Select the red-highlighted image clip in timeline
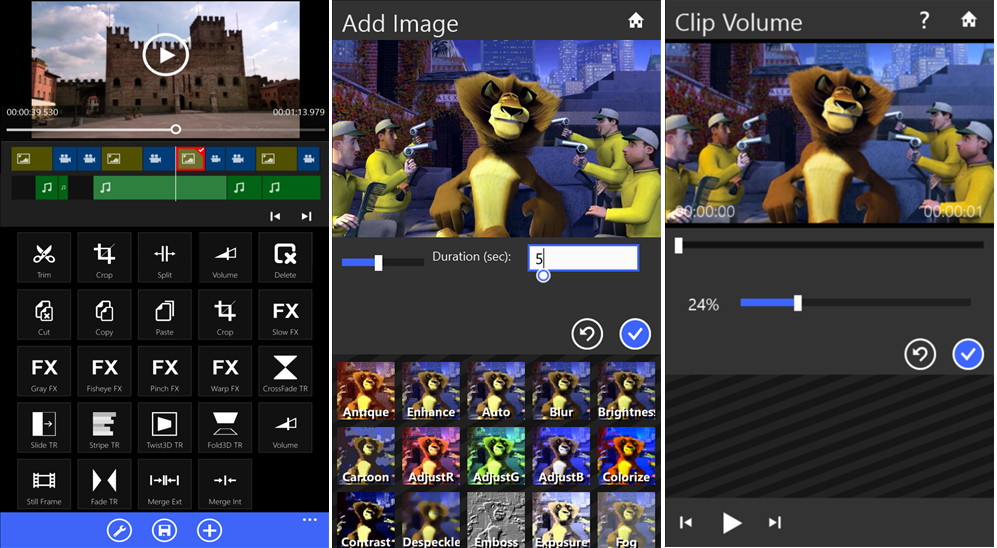The height and width of the screenshot is (548, 997). click(191, 159)
